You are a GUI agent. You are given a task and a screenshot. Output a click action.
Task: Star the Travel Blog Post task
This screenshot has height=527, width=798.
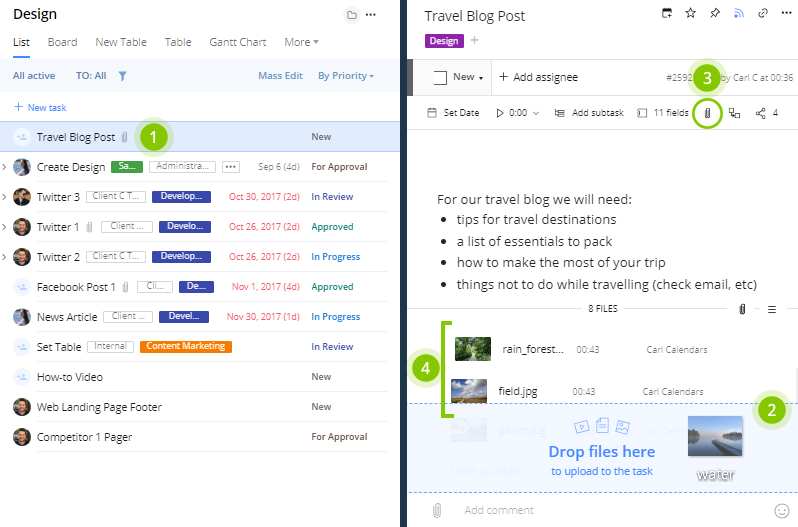coord(691,13)
